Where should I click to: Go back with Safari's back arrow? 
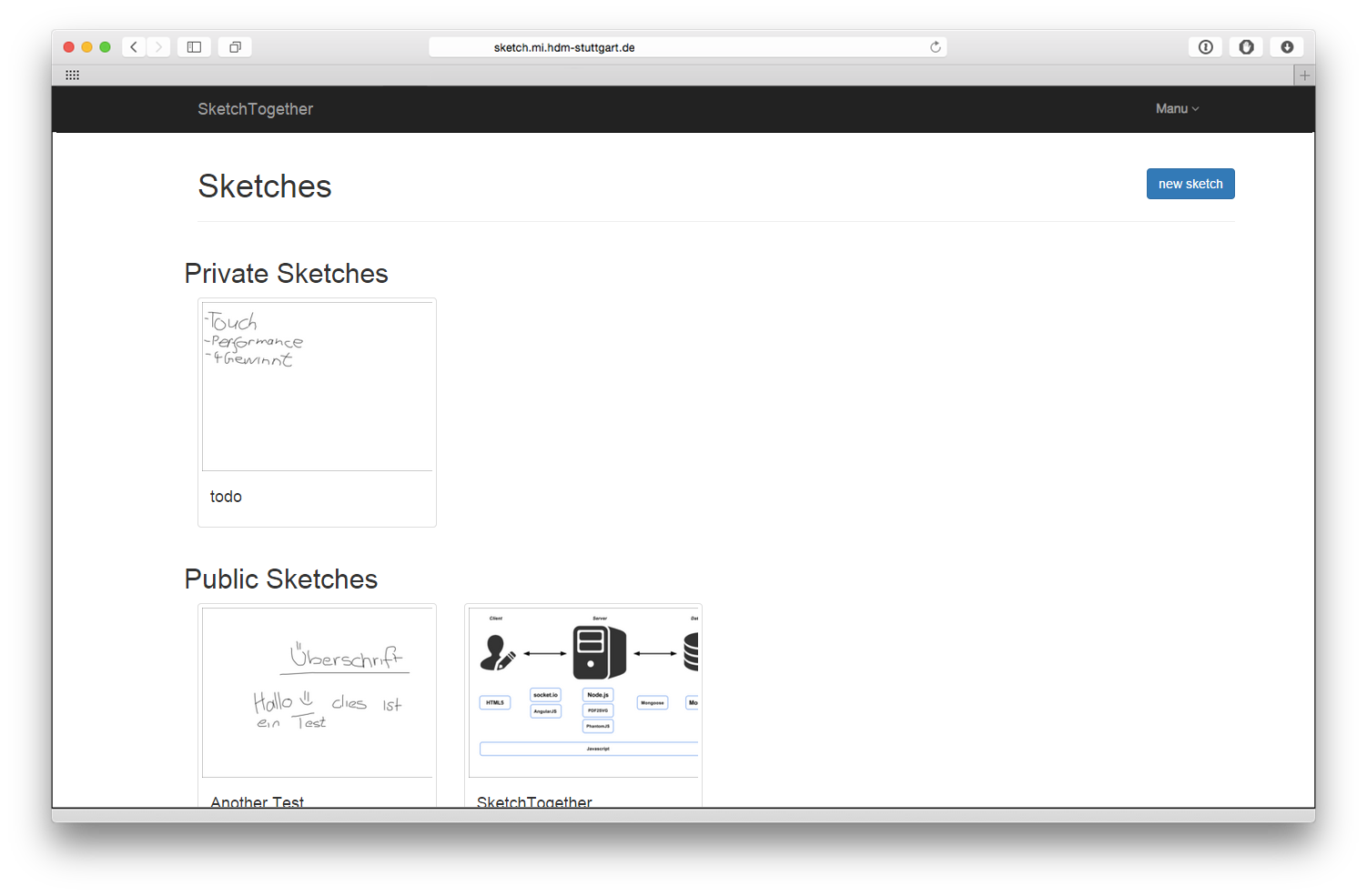tap(134, 47)
